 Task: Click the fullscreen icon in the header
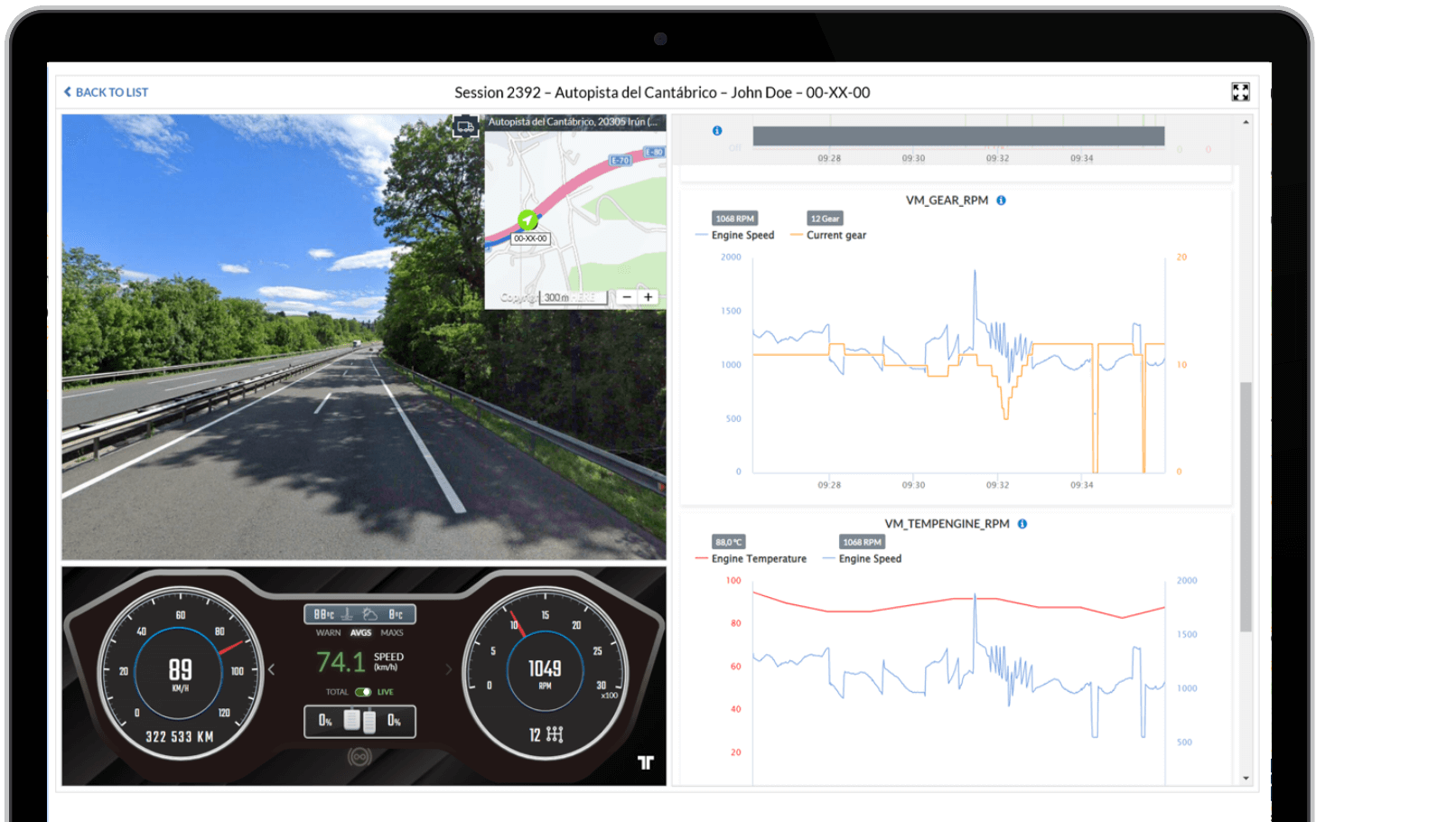[x=1240, y=92]
